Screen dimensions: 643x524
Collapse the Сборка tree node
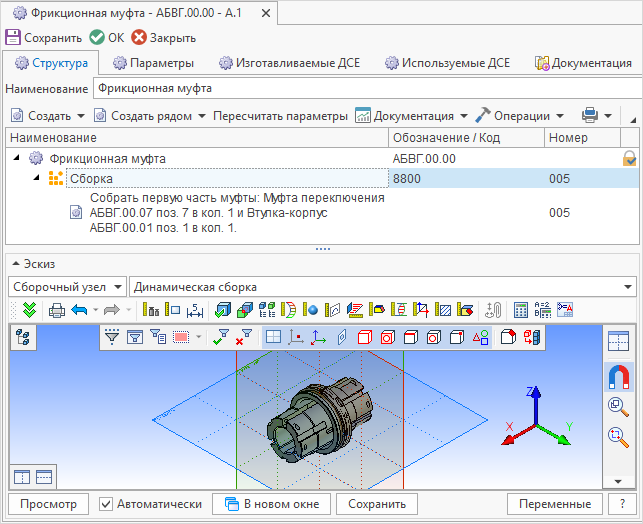point(36,178)
